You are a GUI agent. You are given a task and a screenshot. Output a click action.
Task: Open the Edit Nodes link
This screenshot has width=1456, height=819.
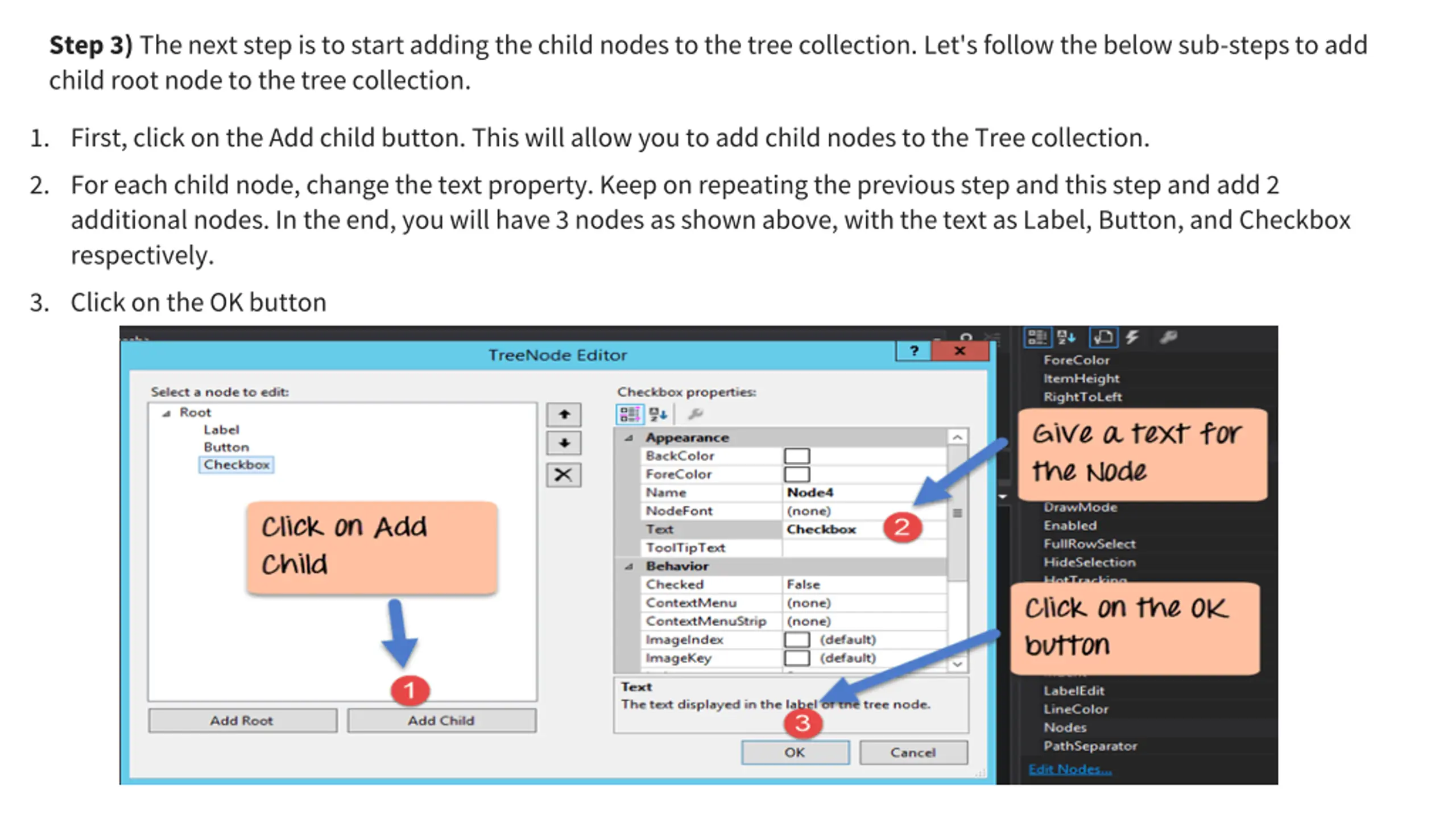pos(1070,770)
